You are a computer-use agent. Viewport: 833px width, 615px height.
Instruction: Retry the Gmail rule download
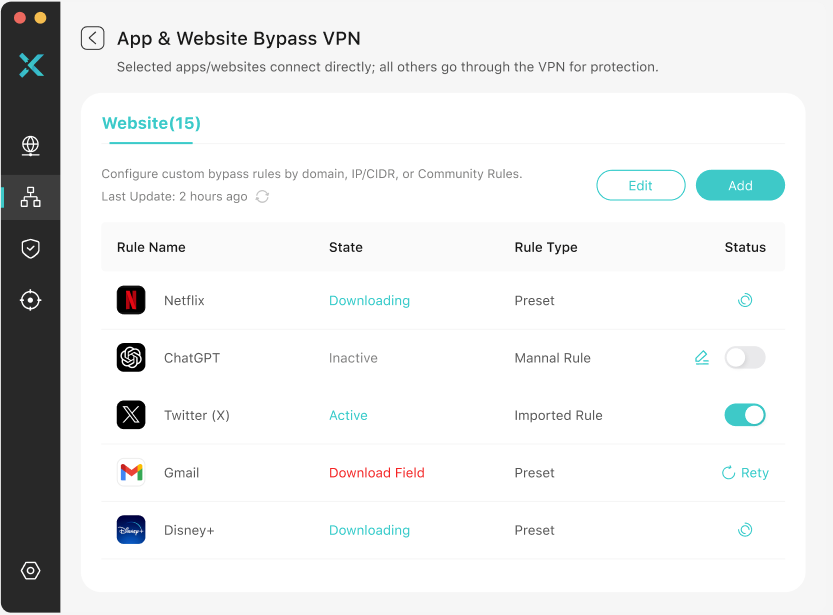click(745, 472)
